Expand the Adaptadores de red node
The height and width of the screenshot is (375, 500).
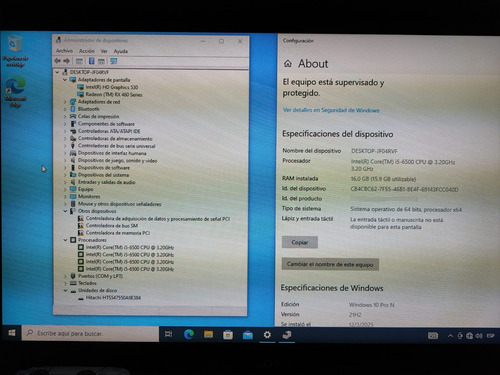(65, 102)
